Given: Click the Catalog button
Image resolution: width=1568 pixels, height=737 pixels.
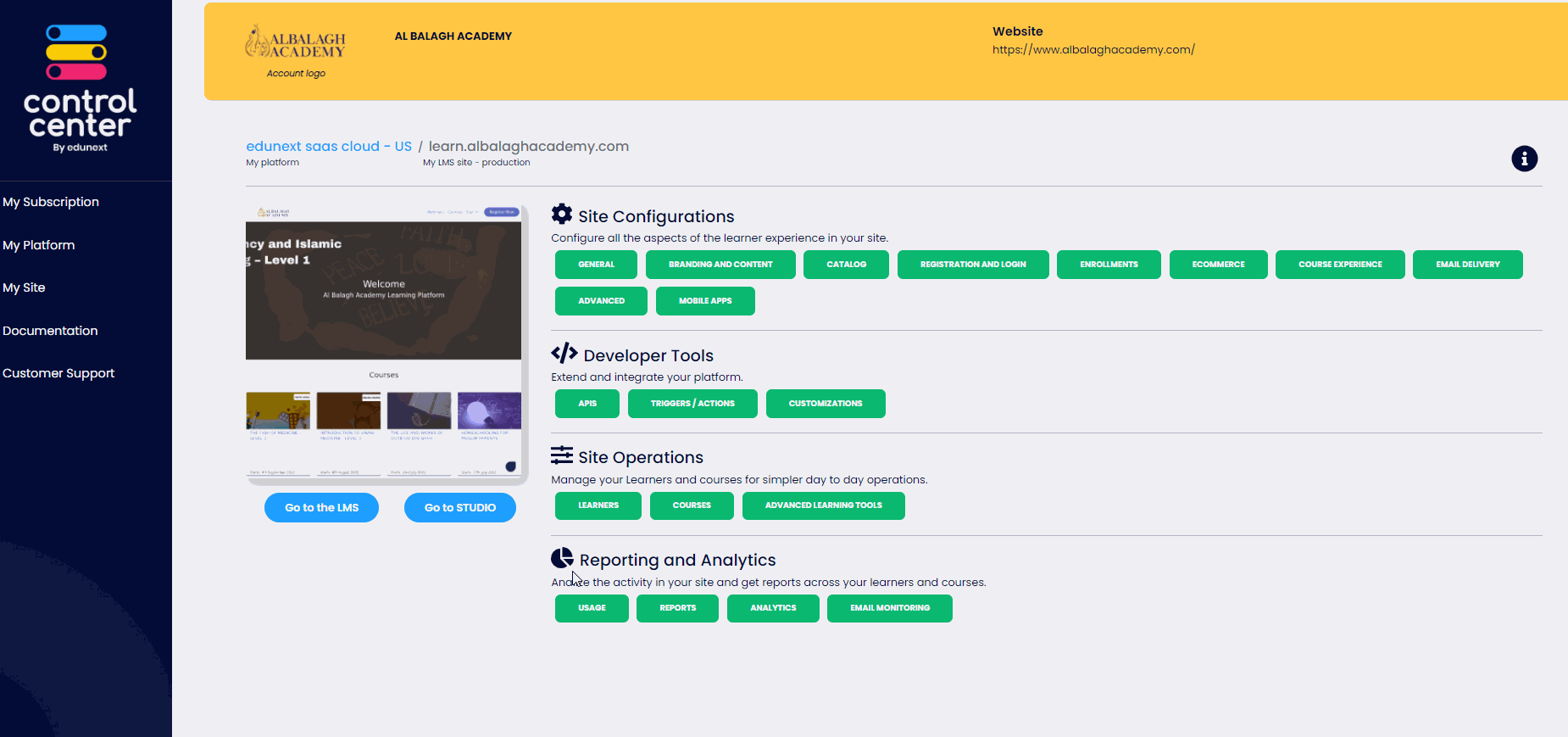Looking at the screenshot, I should (x=847, y=265).
